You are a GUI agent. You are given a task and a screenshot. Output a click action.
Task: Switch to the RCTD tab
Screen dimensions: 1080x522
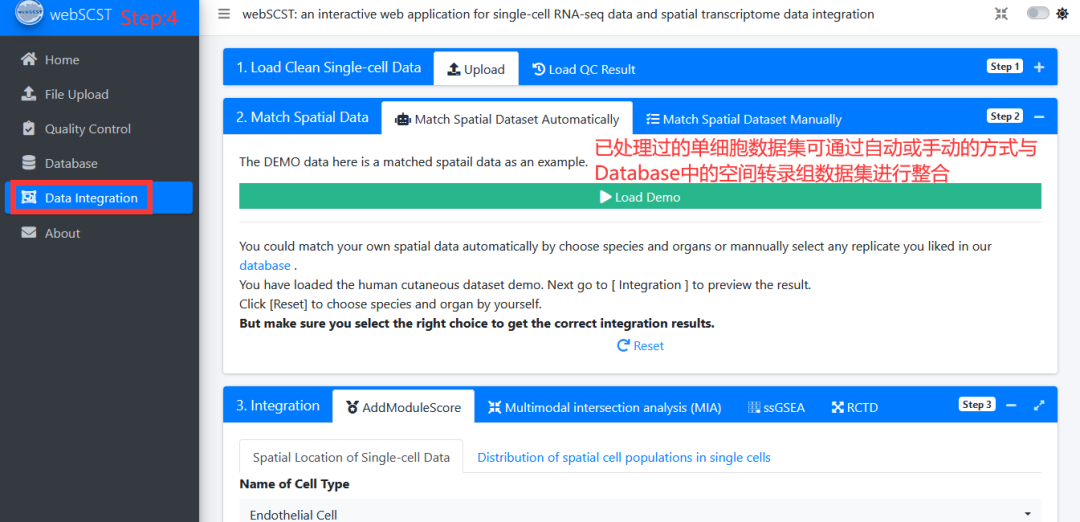click(x=854, y=407)
